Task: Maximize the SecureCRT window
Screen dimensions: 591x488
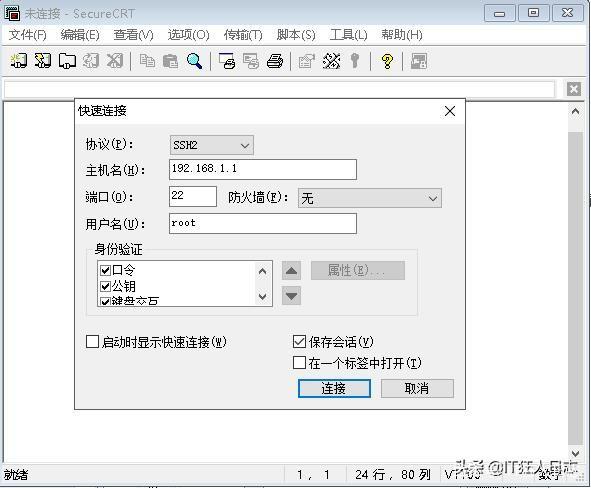Action: coord(533,14)
